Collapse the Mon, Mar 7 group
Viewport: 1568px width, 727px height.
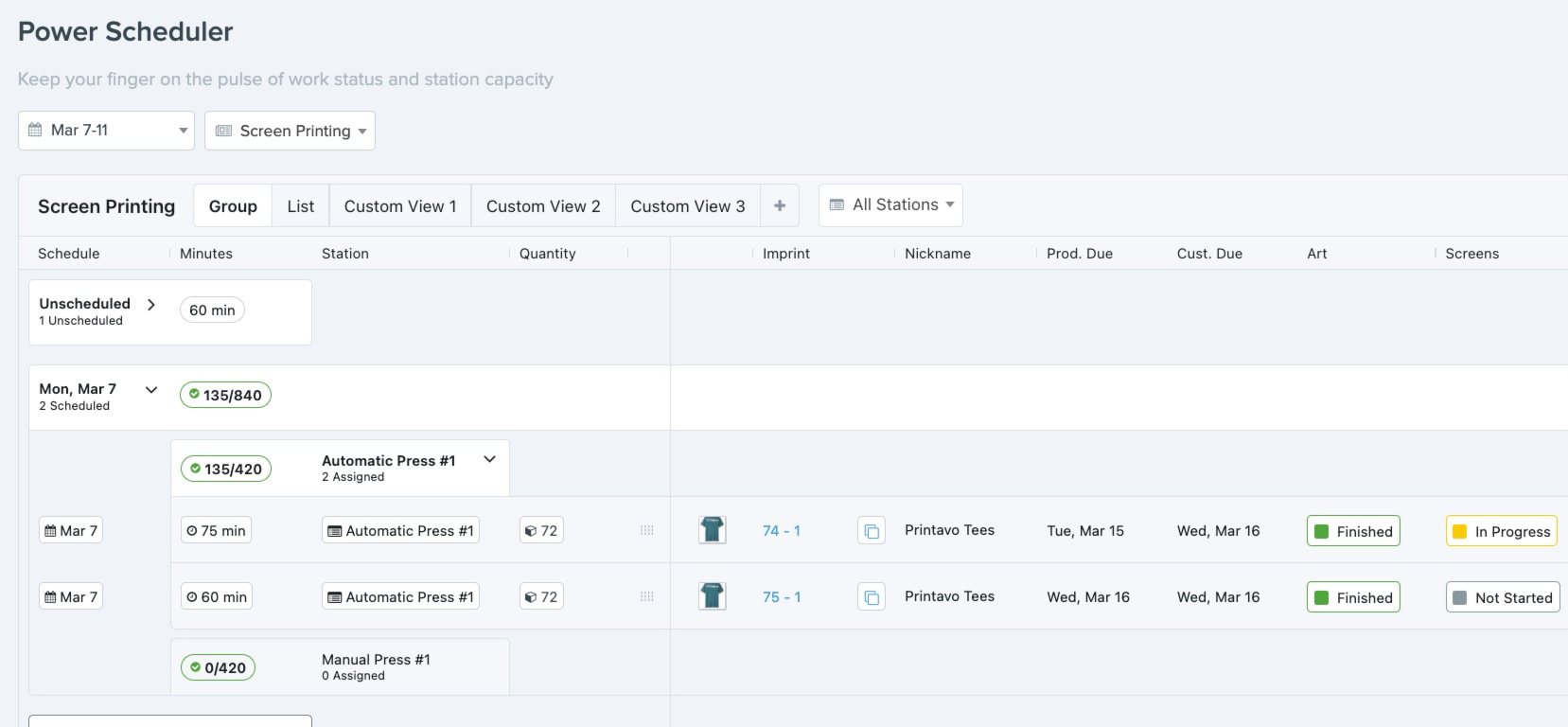150,390
